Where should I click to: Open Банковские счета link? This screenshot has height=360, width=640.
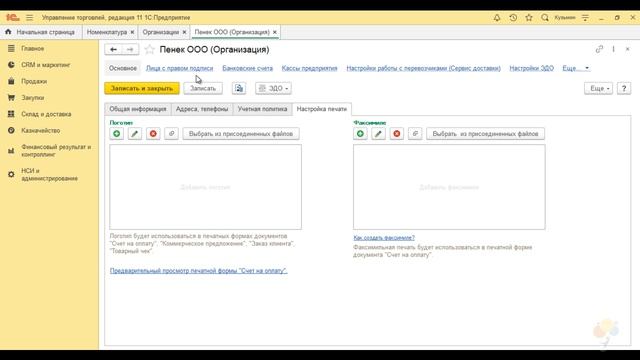pos(247,68)
